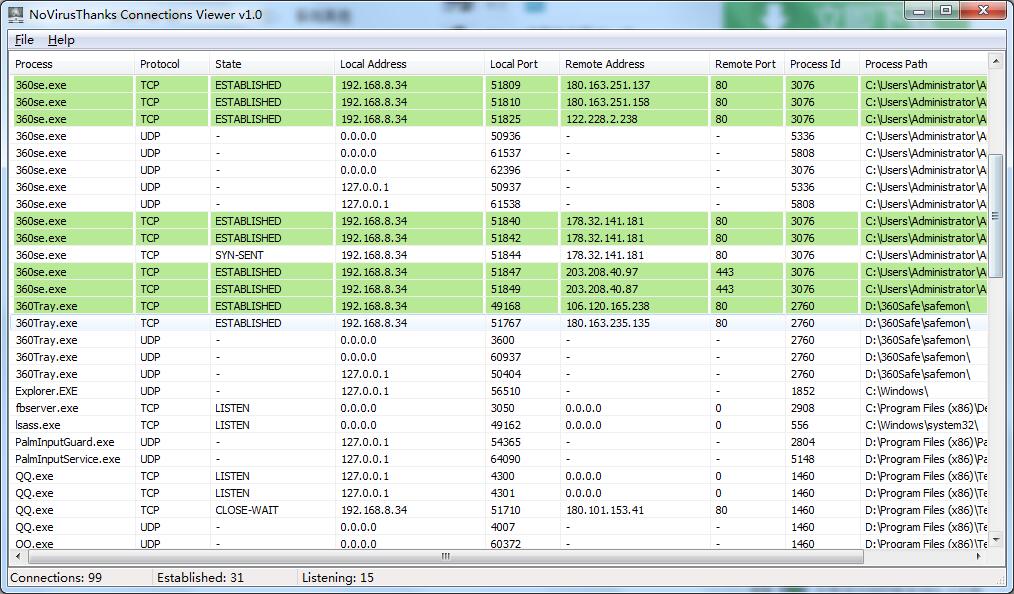Sort by State column header
Image resolution: width=1014 pixels, height=594 pixels.
pyautogui.click(x=272, y=64)
